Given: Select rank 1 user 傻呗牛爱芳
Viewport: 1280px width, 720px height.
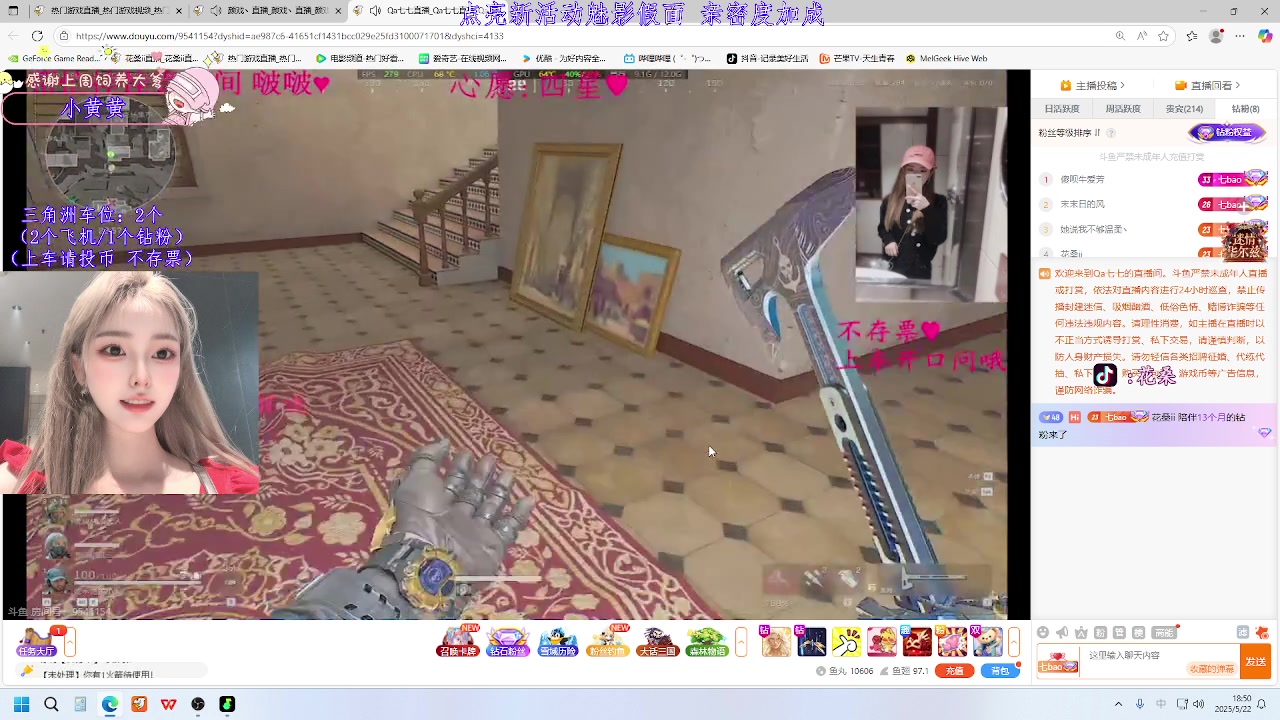Looking at the screenshot, I should click(1083, 180).
